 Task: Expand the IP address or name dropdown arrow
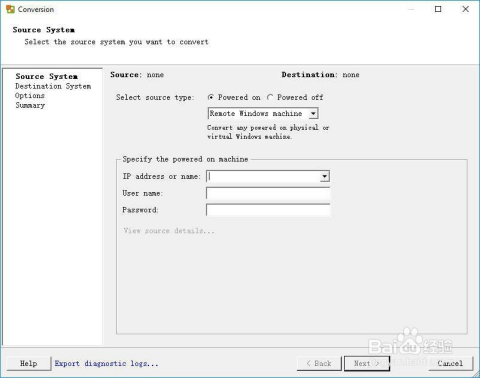324,176
